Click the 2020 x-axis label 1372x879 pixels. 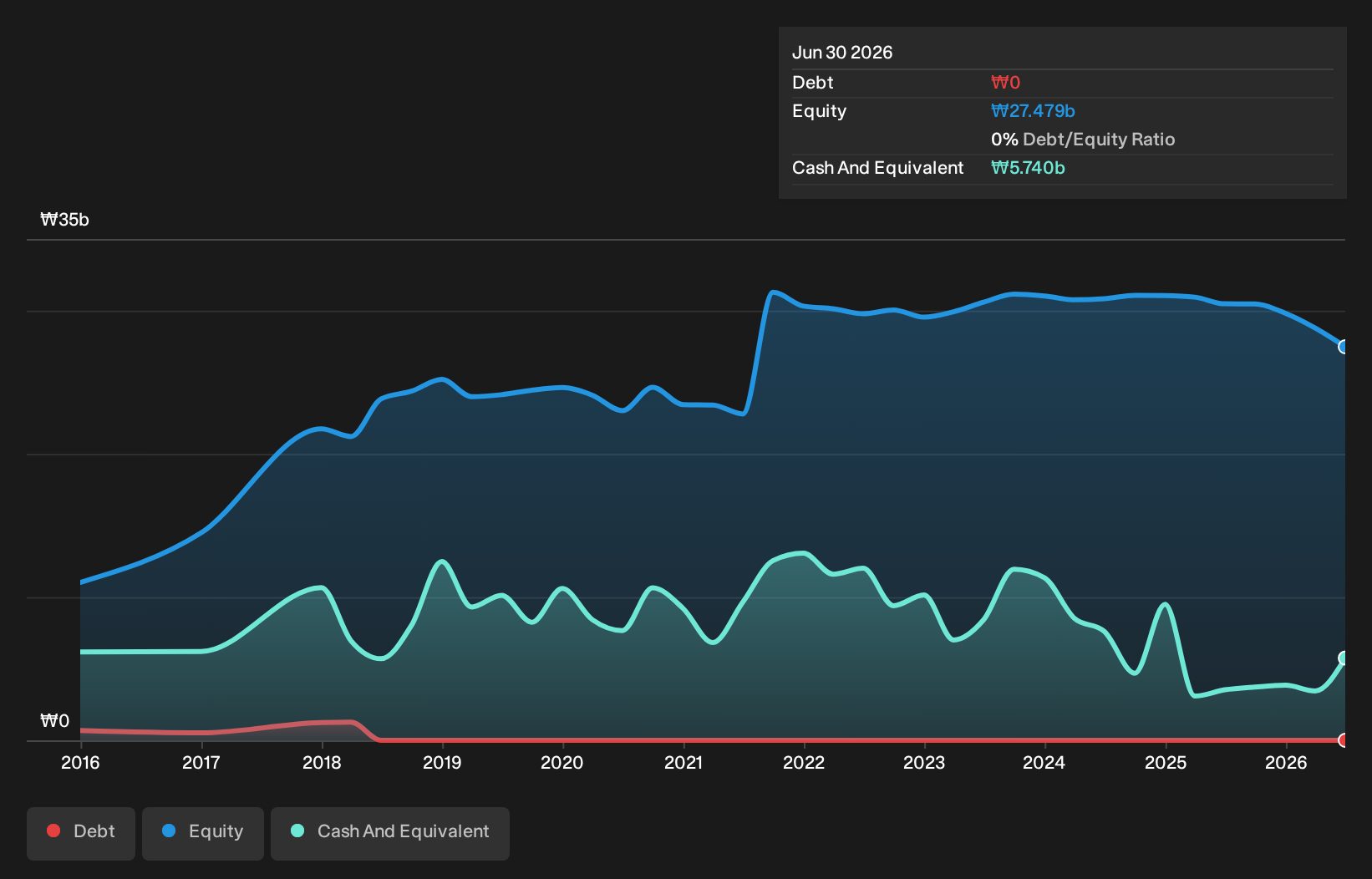point(562,762)
